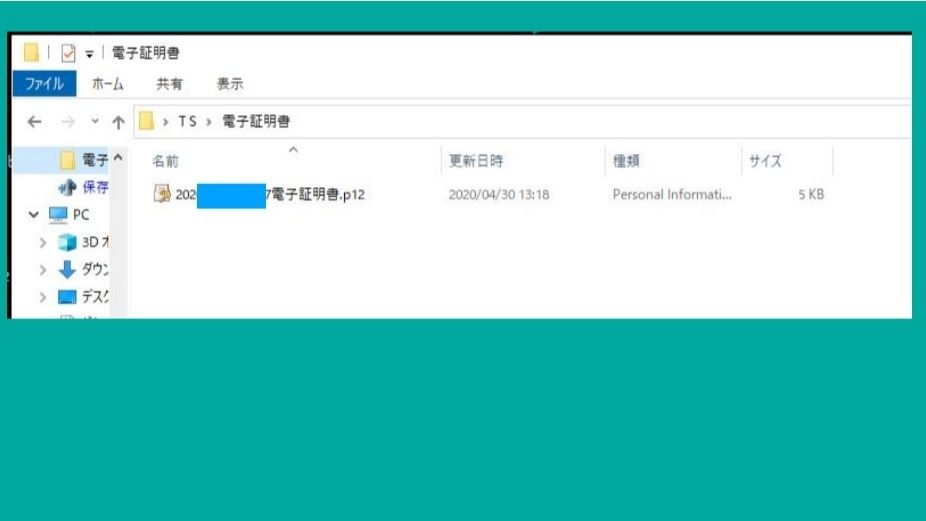Open the Quick Access Toolbar customize dropdown

88,54
